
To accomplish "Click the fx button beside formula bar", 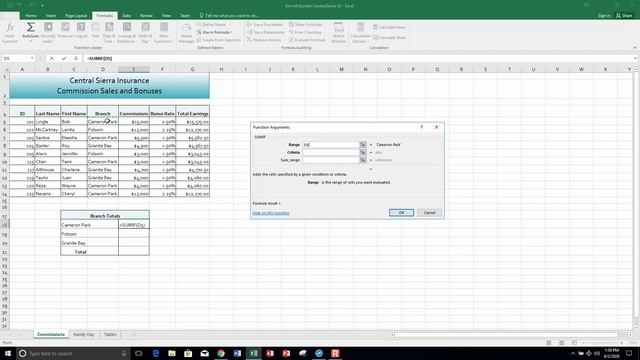I will click(x=76, y=58).
